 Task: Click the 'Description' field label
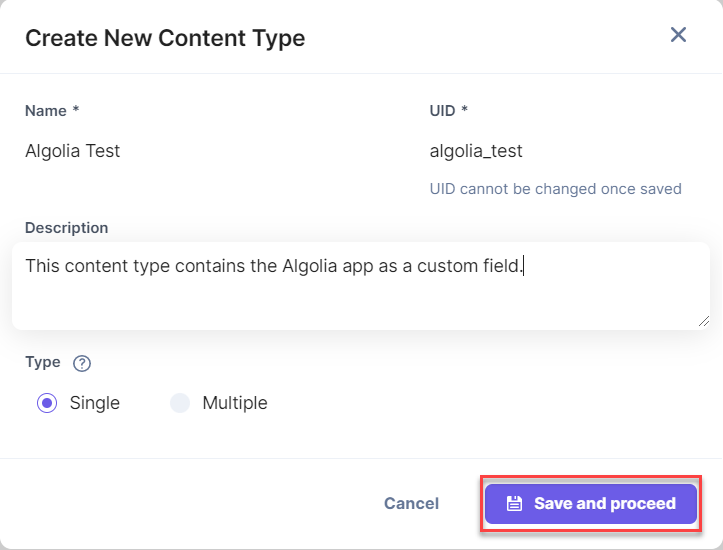(66, 228)
